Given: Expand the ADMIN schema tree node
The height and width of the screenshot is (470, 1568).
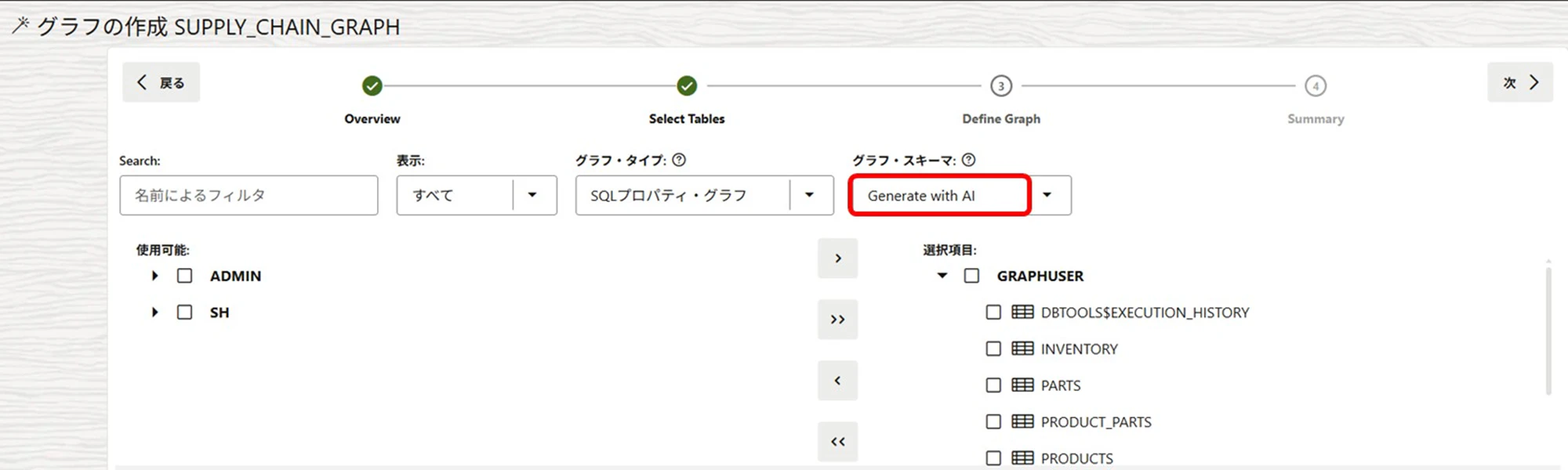Looking at the screenshot, I should [155, 276].
